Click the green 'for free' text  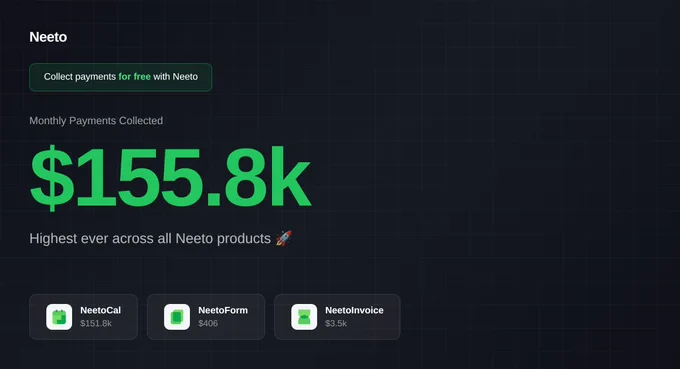[x=134, y=77]
